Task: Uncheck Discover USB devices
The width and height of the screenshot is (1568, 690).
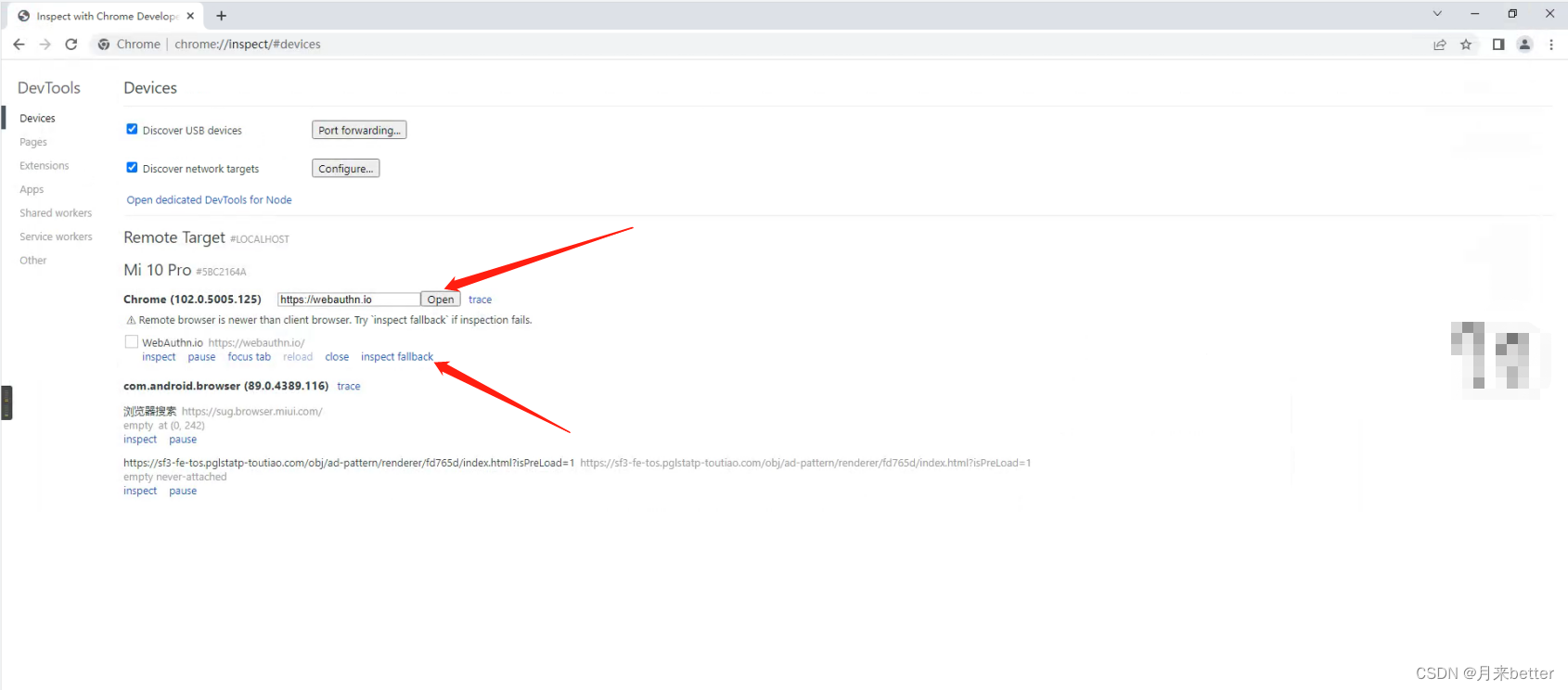Action: click(x=132, y=129)
